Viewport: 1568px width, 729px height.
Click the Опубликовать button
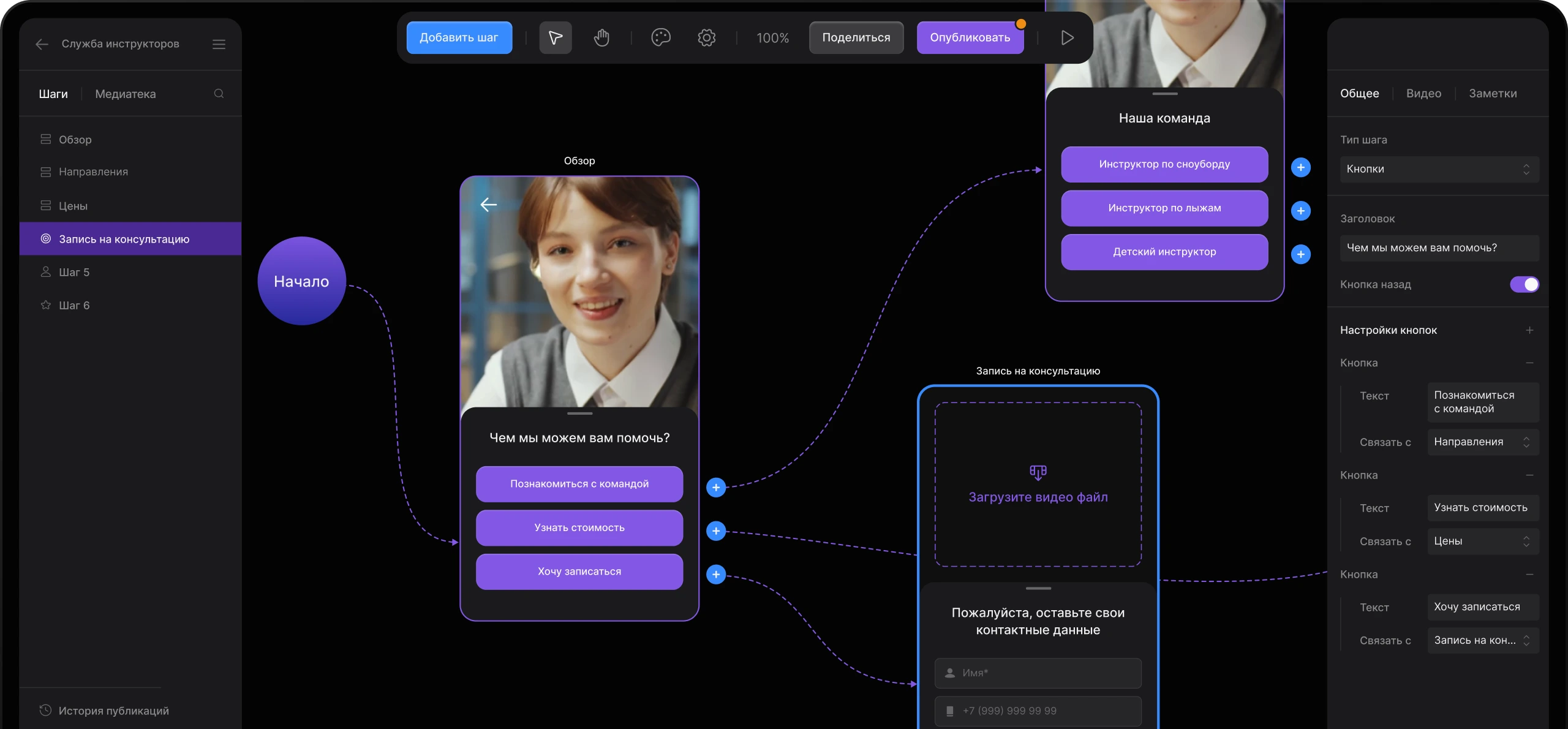coord(970,37)
